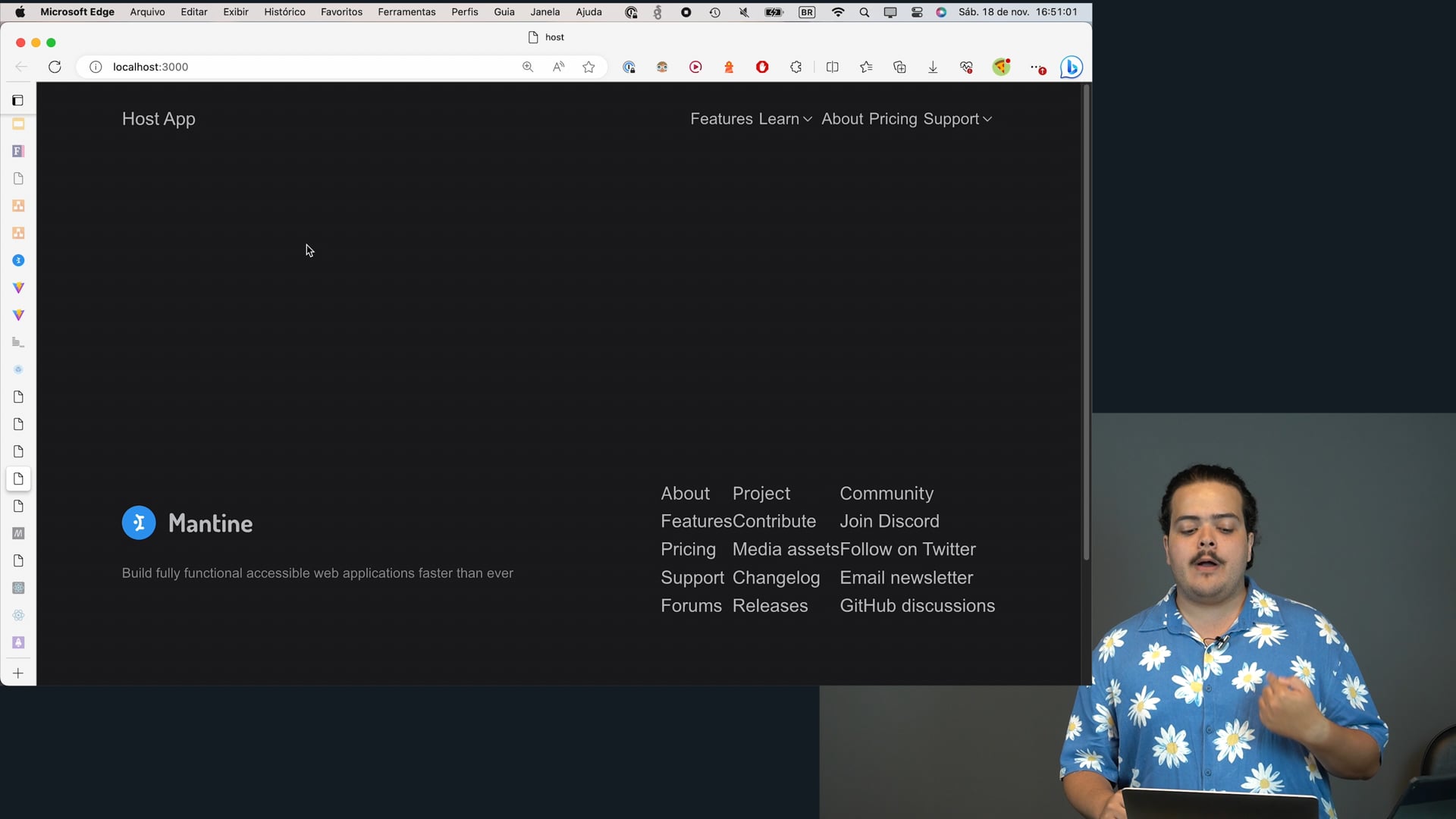Open the downloads arrow icon
Screen dimensions: 1456x819
coord(933,67)
